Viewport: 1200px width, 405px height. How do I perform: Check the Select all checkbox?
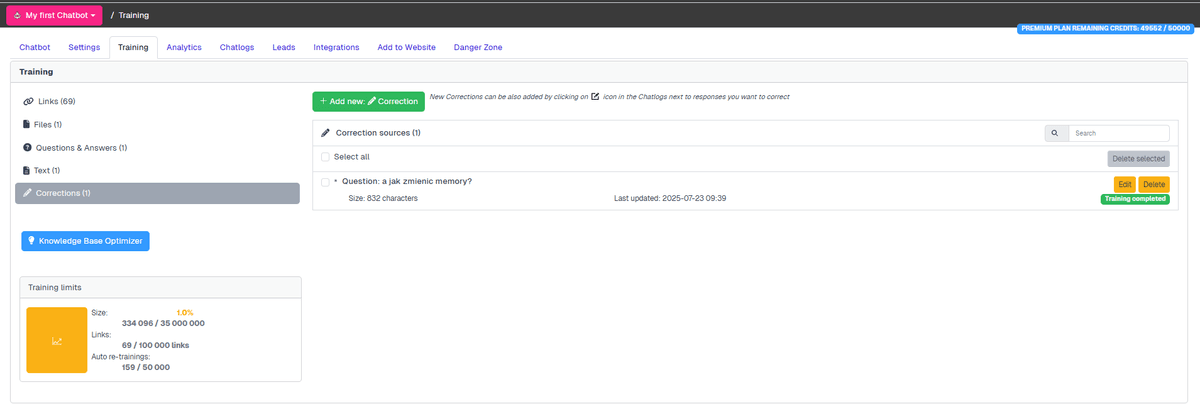[325, 157]
